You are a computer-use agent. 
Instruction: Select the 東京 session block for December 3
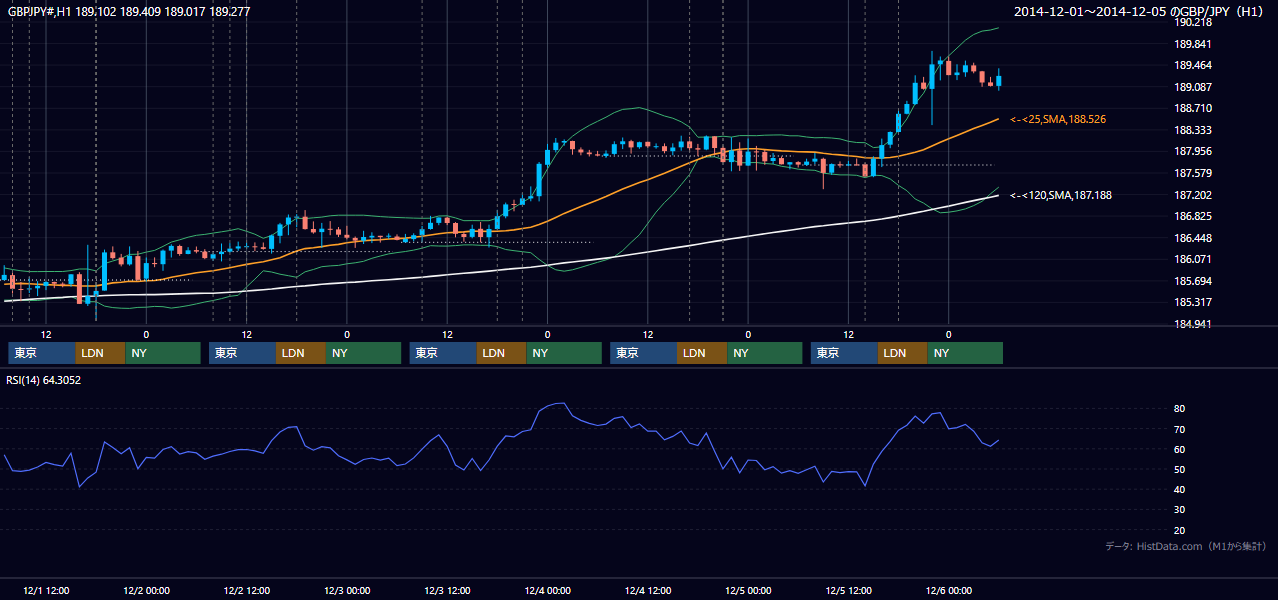tap(443, 353)
